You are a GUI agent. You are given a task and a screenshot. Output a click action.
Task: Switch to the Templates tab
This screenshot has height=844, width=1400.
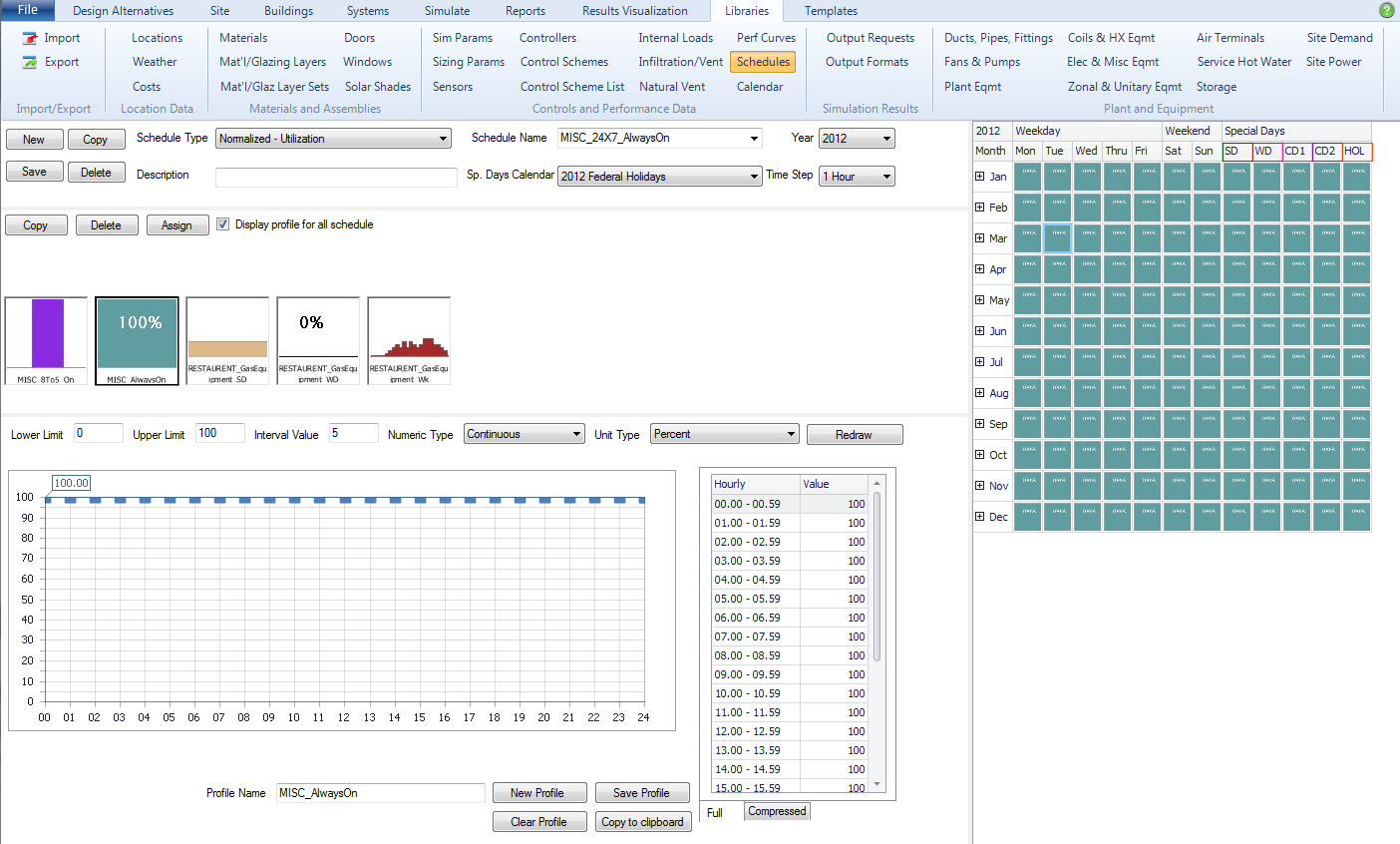(831, 11)
